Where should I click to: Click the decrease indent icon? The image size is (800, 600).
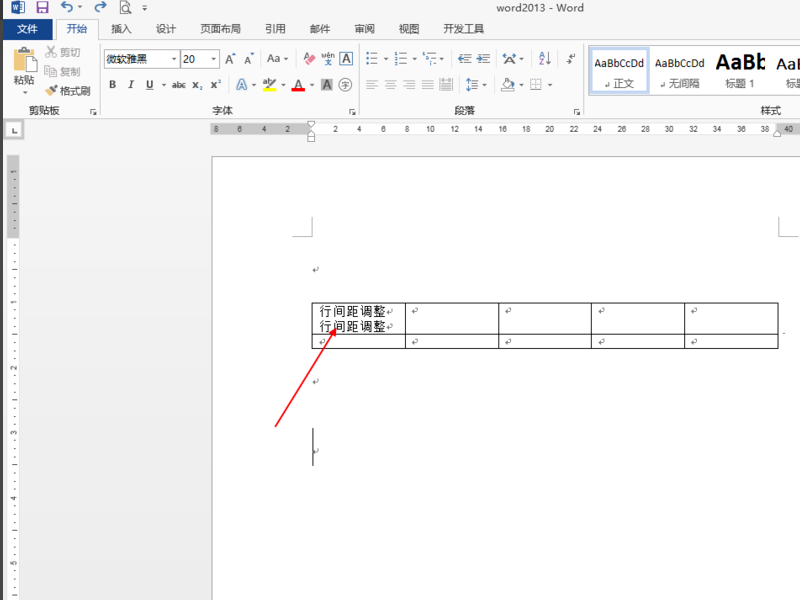[x=465, y=59]
